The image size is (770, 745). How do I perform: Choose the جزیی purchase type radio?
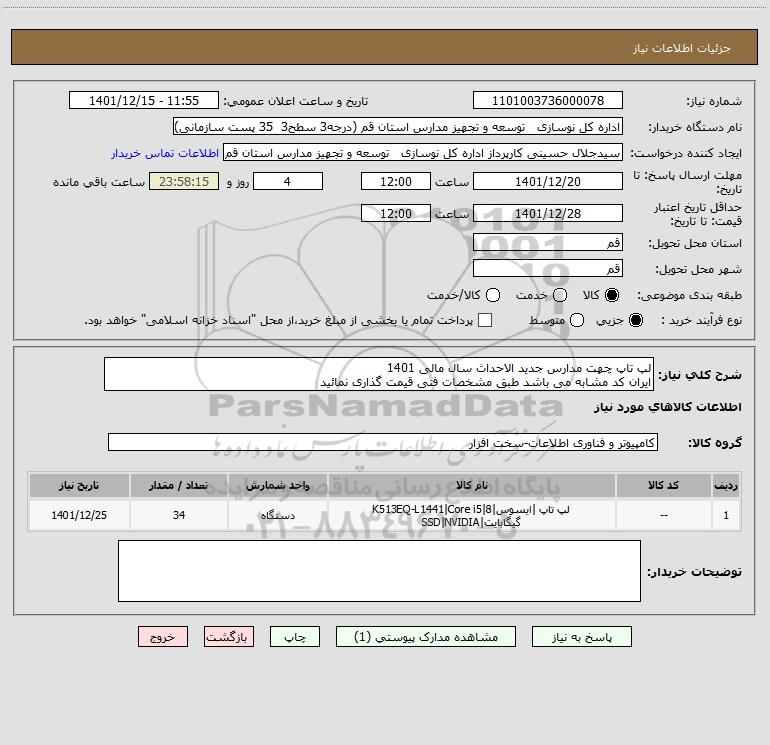pos(635,320)
